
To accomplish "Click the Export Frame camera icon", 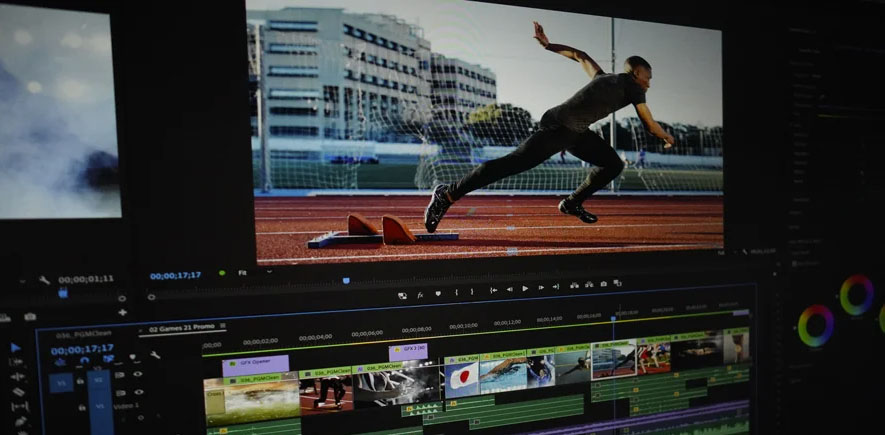I will click(x=603, y=285).
